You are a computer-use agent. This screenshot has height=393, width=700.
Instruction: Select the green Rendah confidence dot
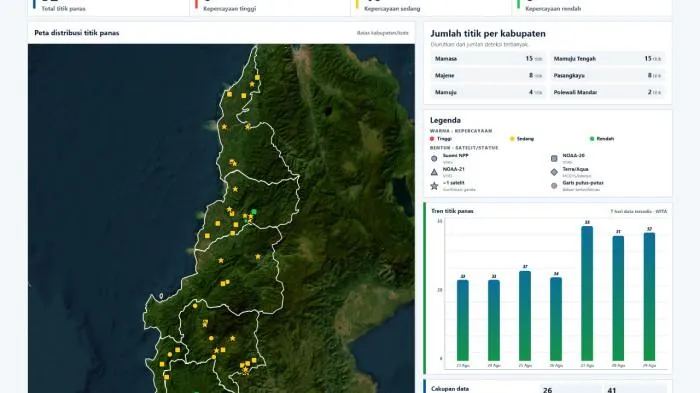592,139
